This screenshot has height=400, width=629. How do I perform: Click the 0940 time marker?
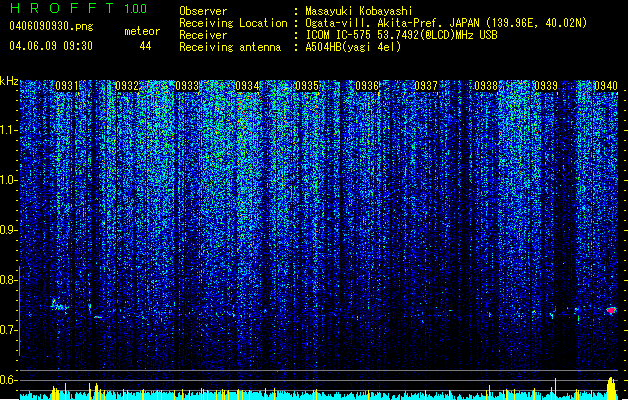[606, 86]
